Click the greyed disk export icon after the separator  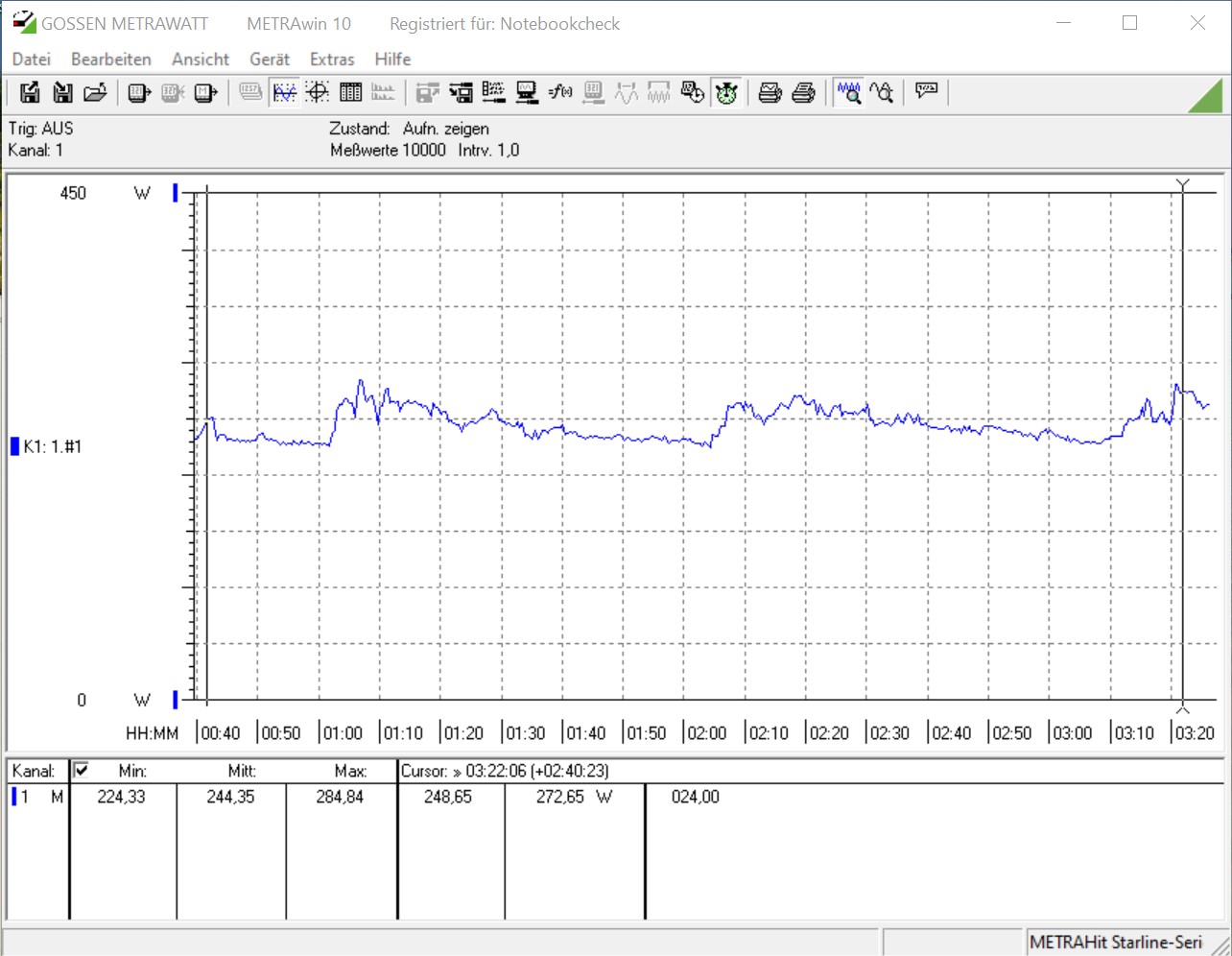[428, 92]
